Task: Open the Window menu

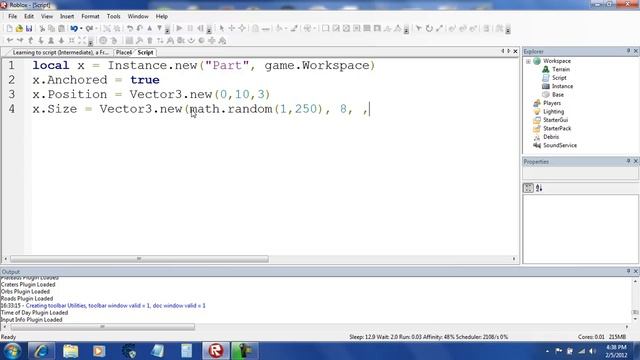Action: point(138,16)
